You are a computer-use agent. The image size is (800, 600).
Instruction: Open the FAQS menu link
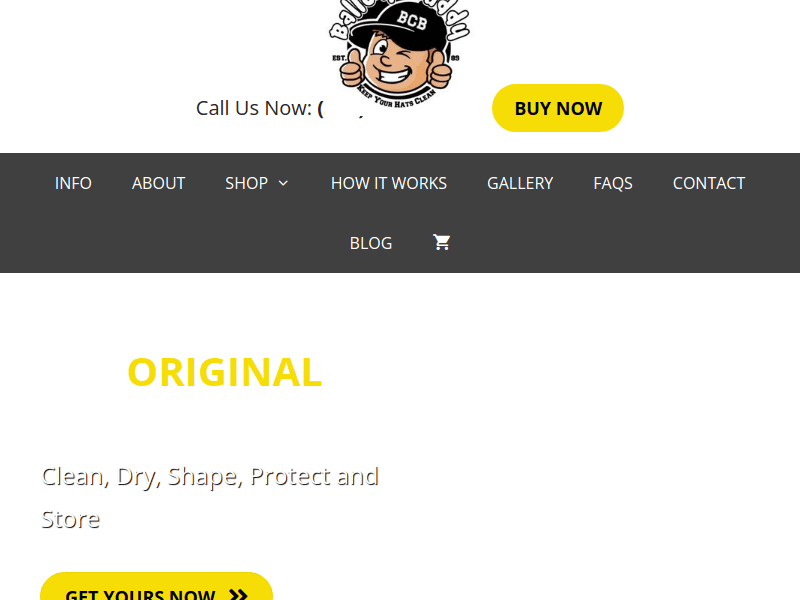coord(613,183)
